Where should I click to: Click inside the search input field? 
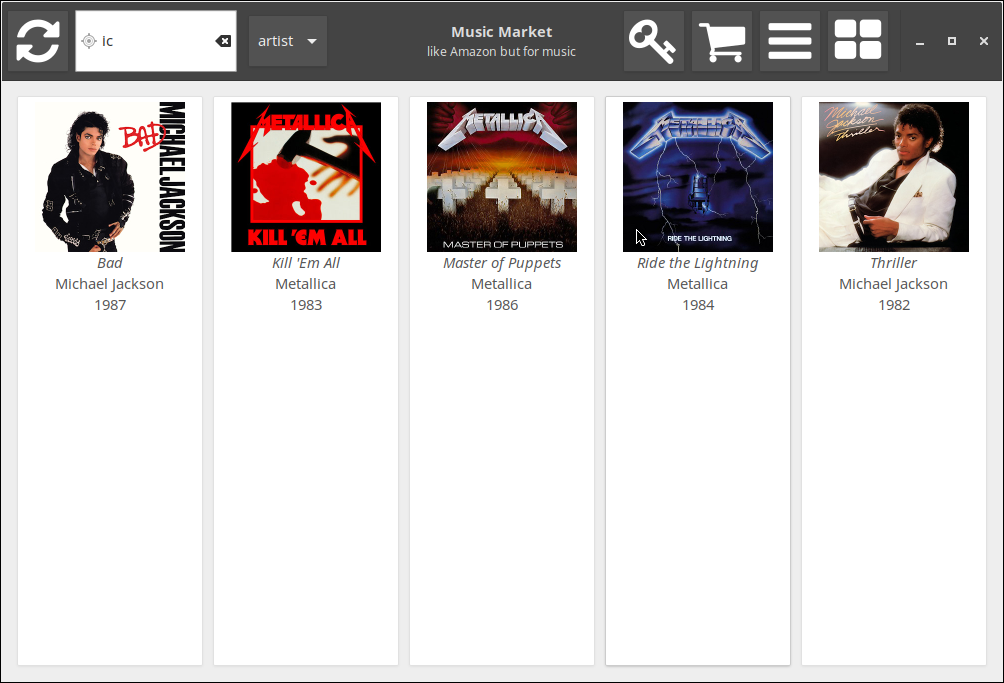(x=156, y=41)
